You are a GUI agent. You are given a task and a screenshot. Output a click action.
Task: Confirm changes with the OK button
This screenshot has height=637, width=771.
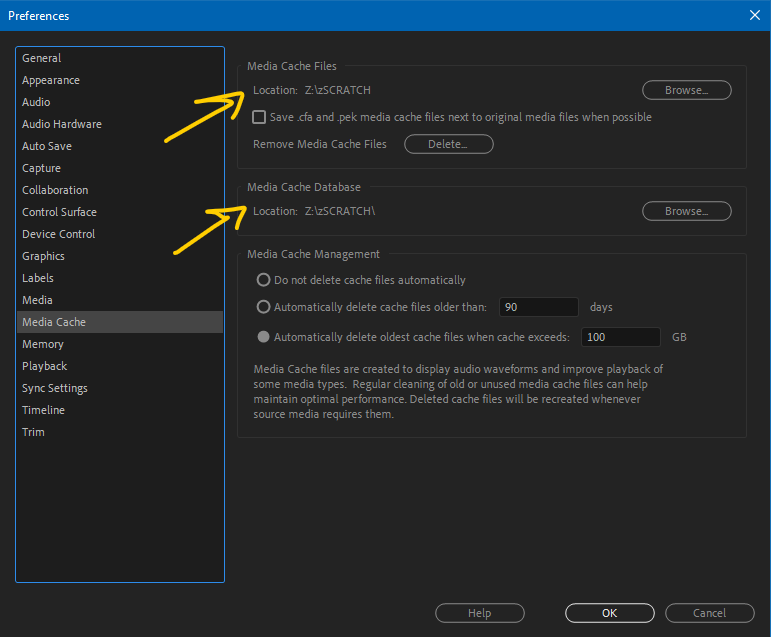click(609, 613)
